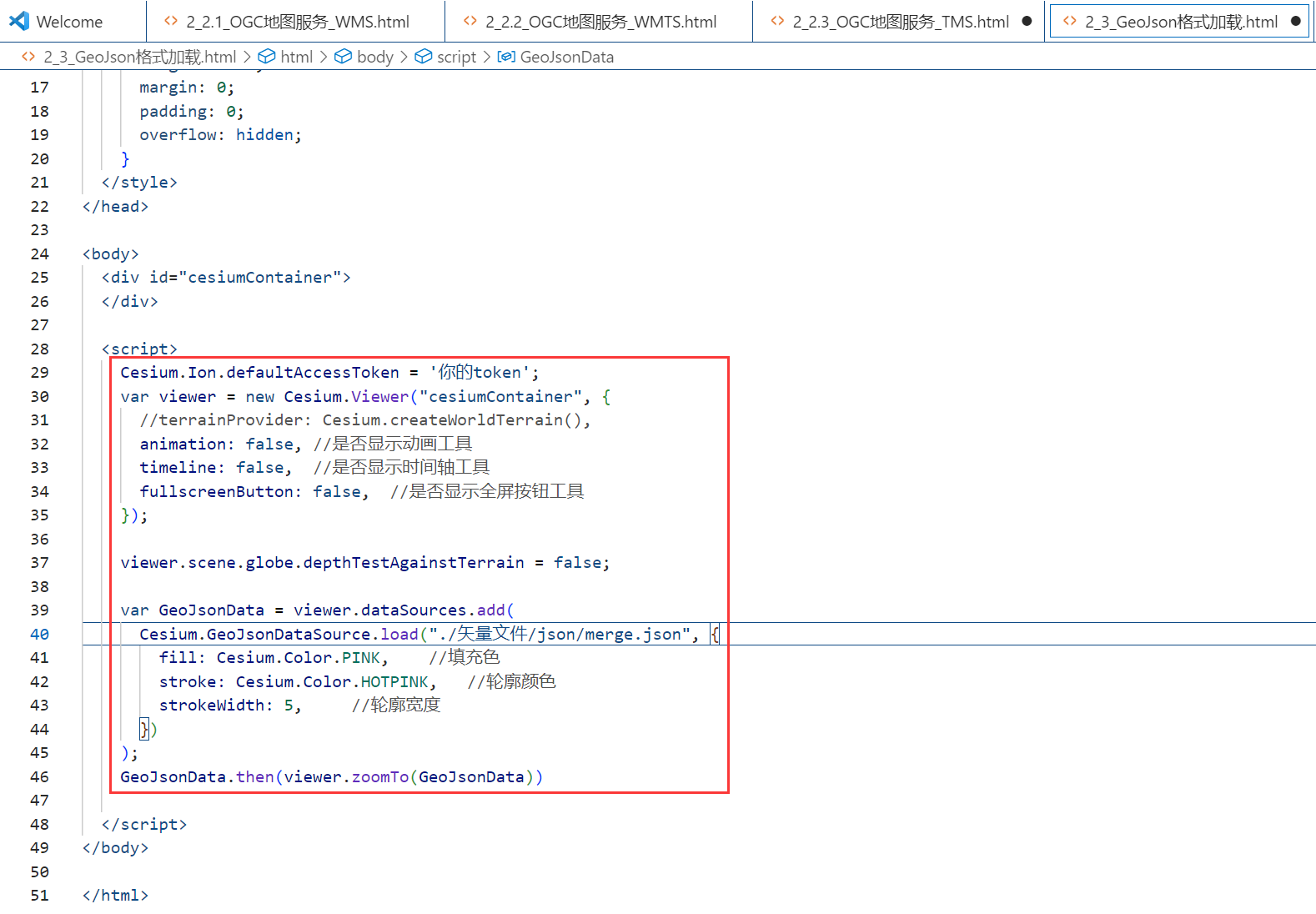
Task: Click the html breadcrumb segment
Action: point(297,57)
